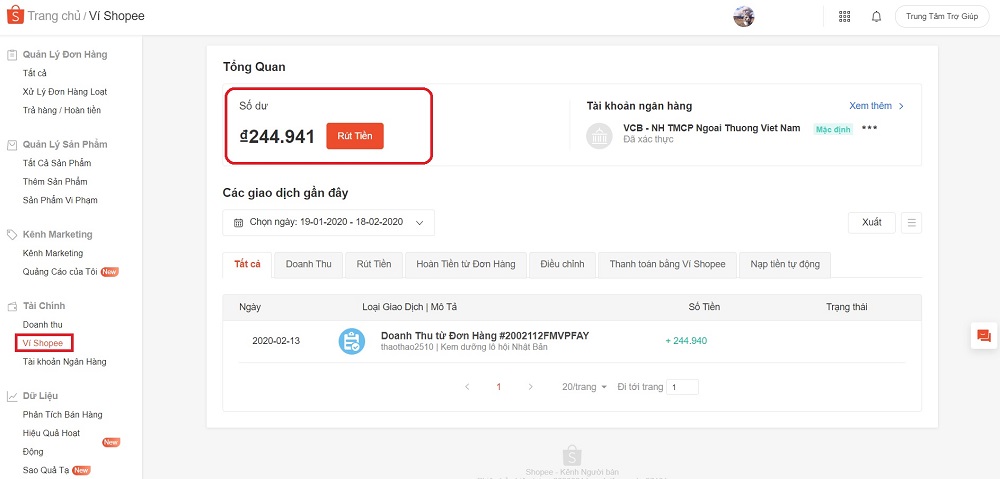Click the amount + 244.940
The image size is (1000, 479).
pyautogui.click(x=686, y=341)
